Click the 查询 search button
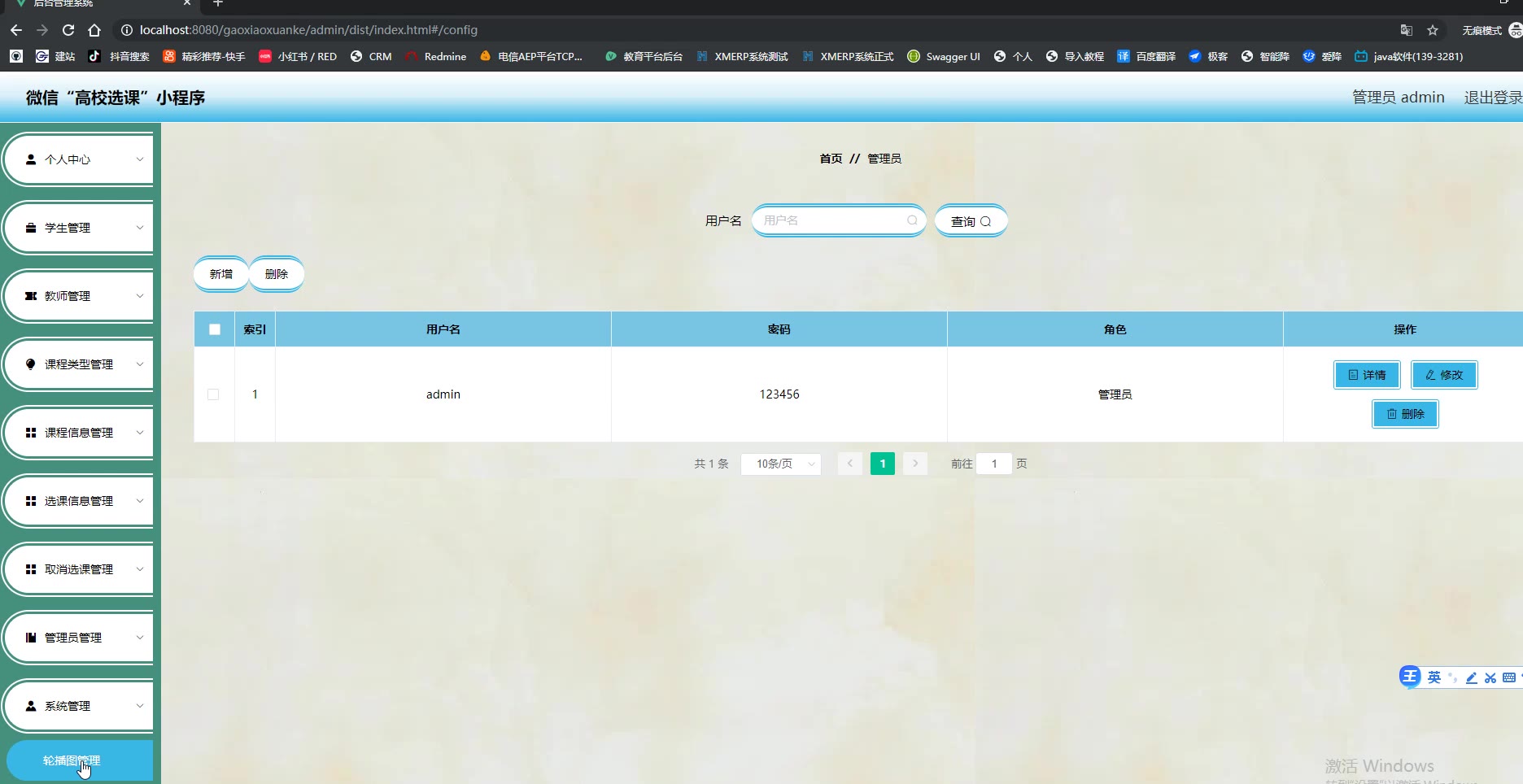This screenshot has width=1523, height=784. click(x=971, y=221)
